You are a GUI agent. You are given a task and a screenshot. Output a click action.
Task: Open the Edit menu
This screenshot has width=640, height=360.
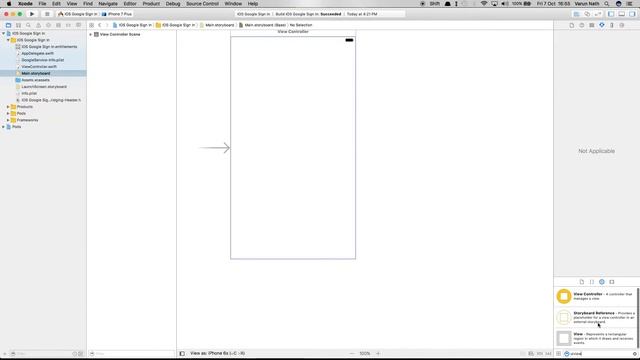pos(56,4)
